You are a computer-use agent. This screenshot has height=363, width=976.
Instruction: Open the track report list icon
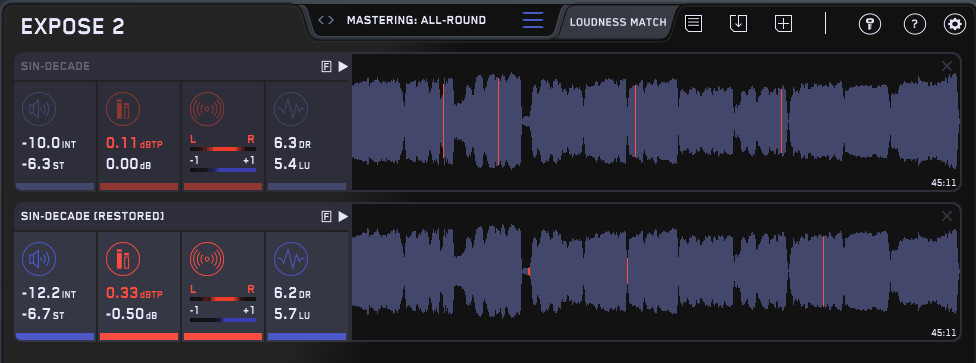pyautogui.click(x=693, y=24)
